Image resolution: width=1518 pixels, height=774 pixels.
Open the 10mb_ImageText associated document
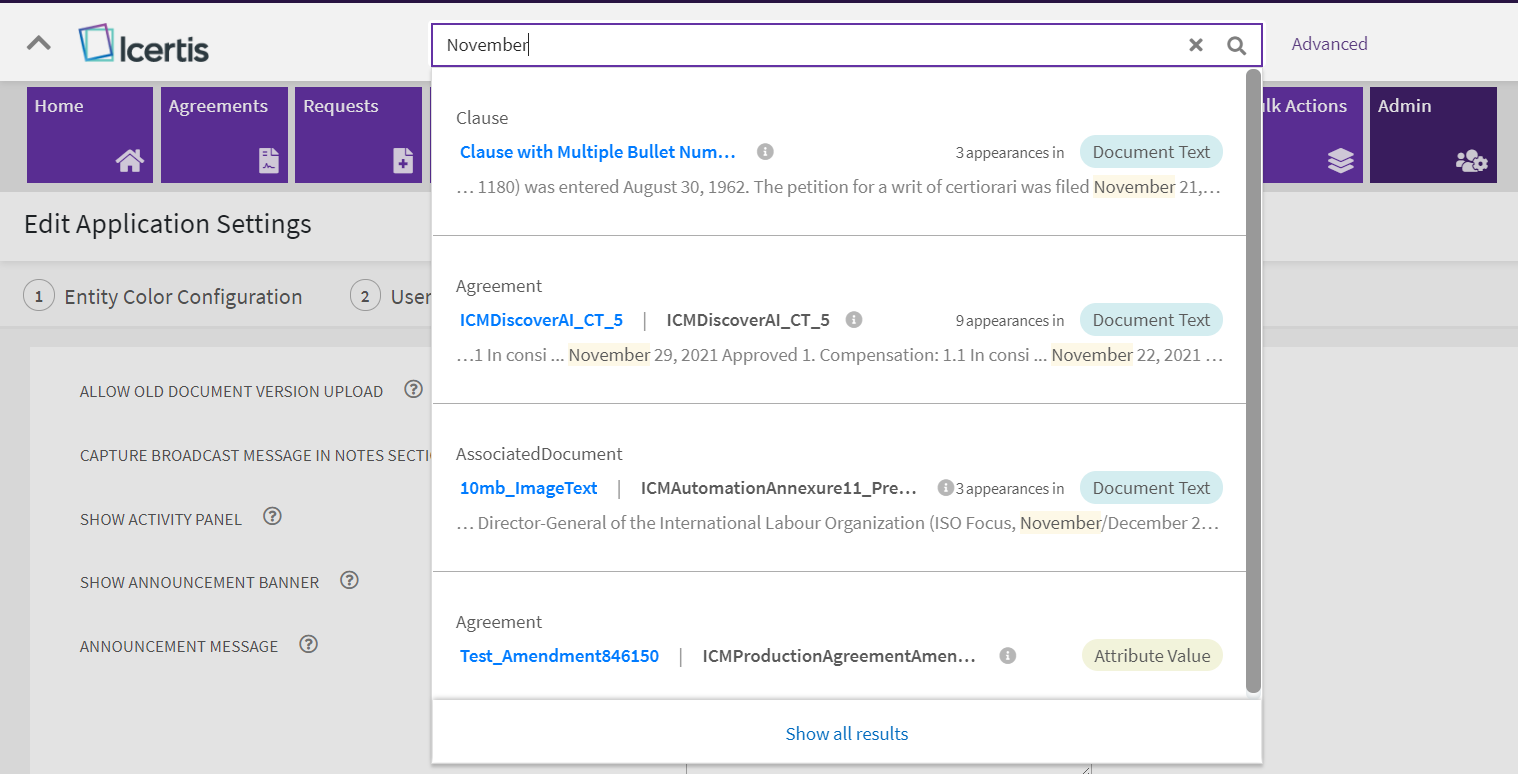(x=528, y=488)
